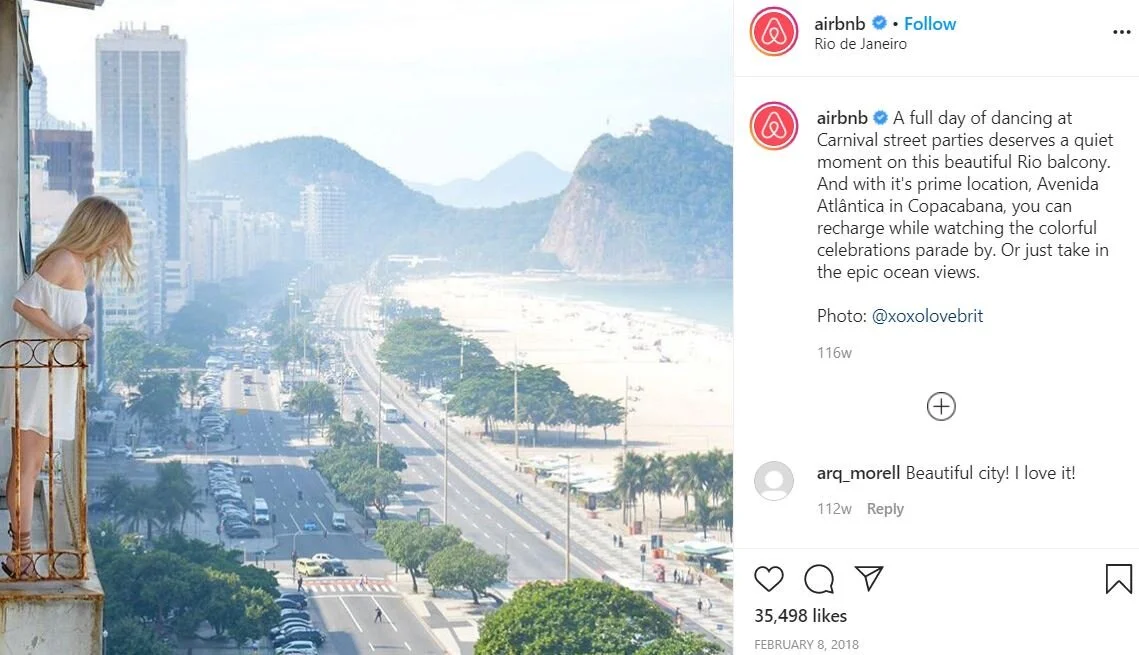Open the three-dot more options menu
Image resolution: width=1139 pixels, height=655 pixels.
click(1122, 32)
